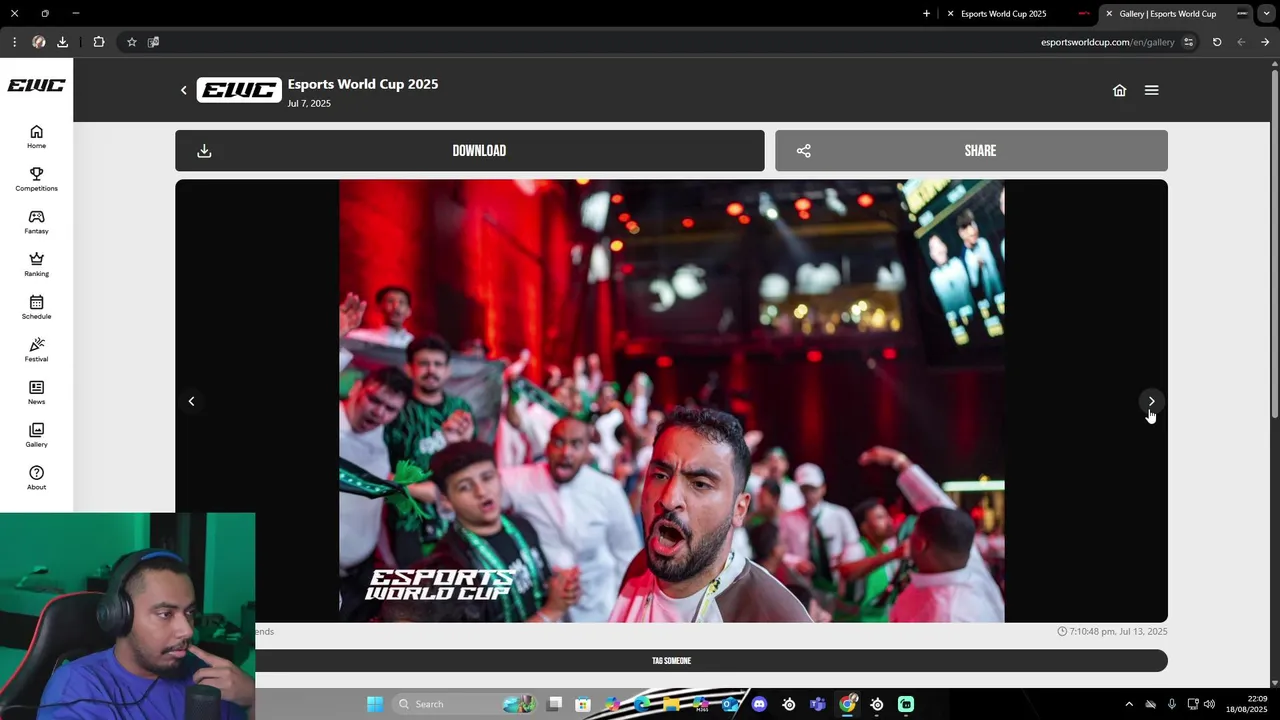Open Schedule in the sidebar
The height and width of the screenshot is (720, 1280).
point(36,307)
